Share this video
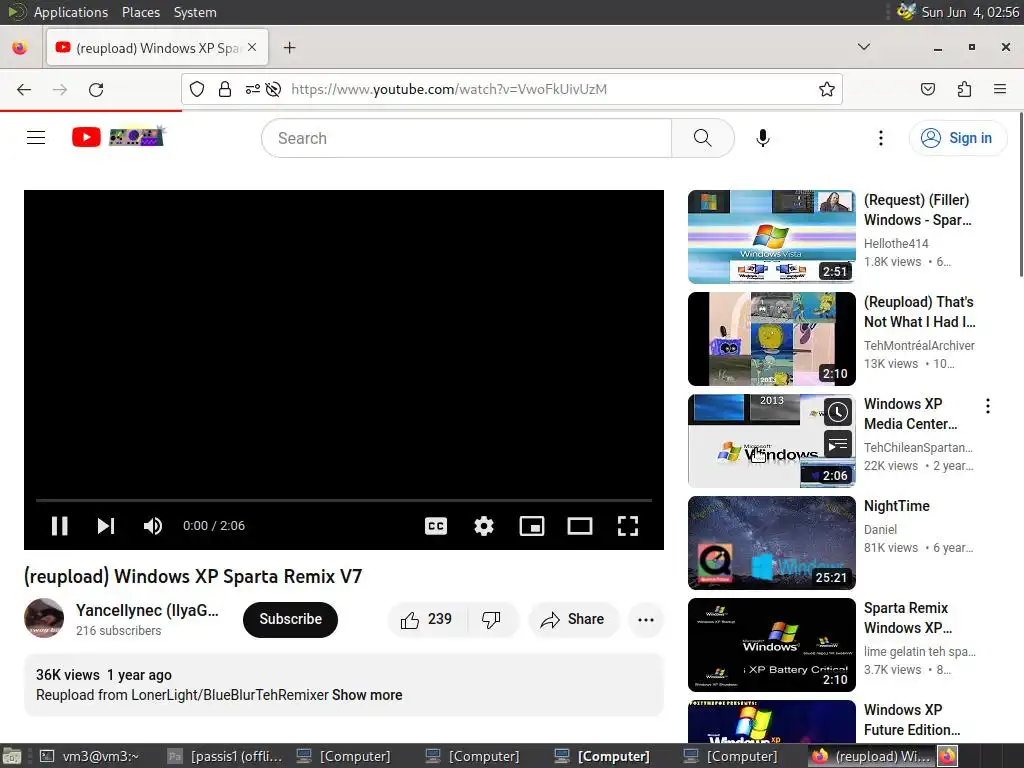This screenshot has width=1024, height=768. point(573,619)
